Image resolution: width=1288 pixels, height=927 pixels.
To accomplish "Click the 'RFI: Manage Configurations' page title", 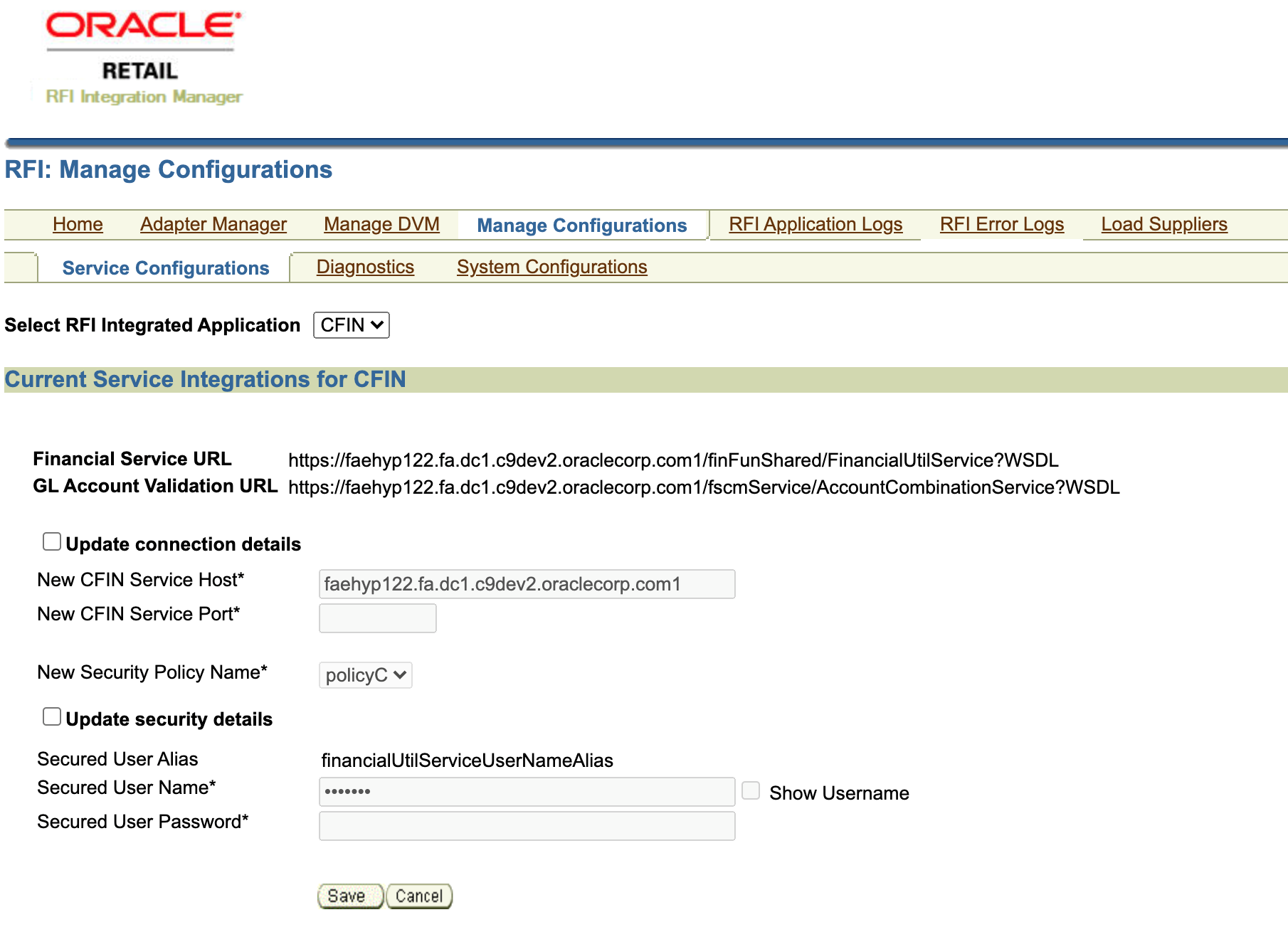I will pos(169,169).
